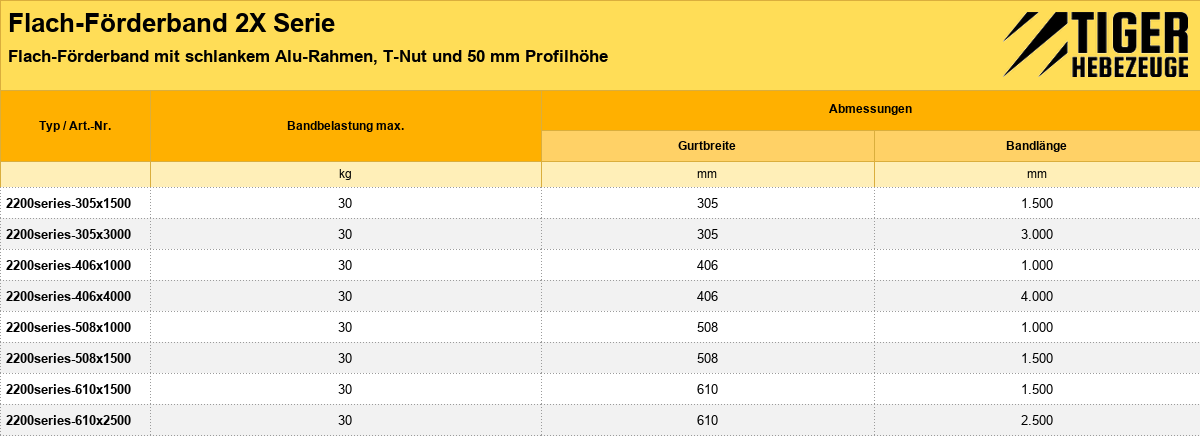The width and height of the screenshot is (1200, 443).
Task: Click the Gurtbreite column header
Action: [708, 145]
